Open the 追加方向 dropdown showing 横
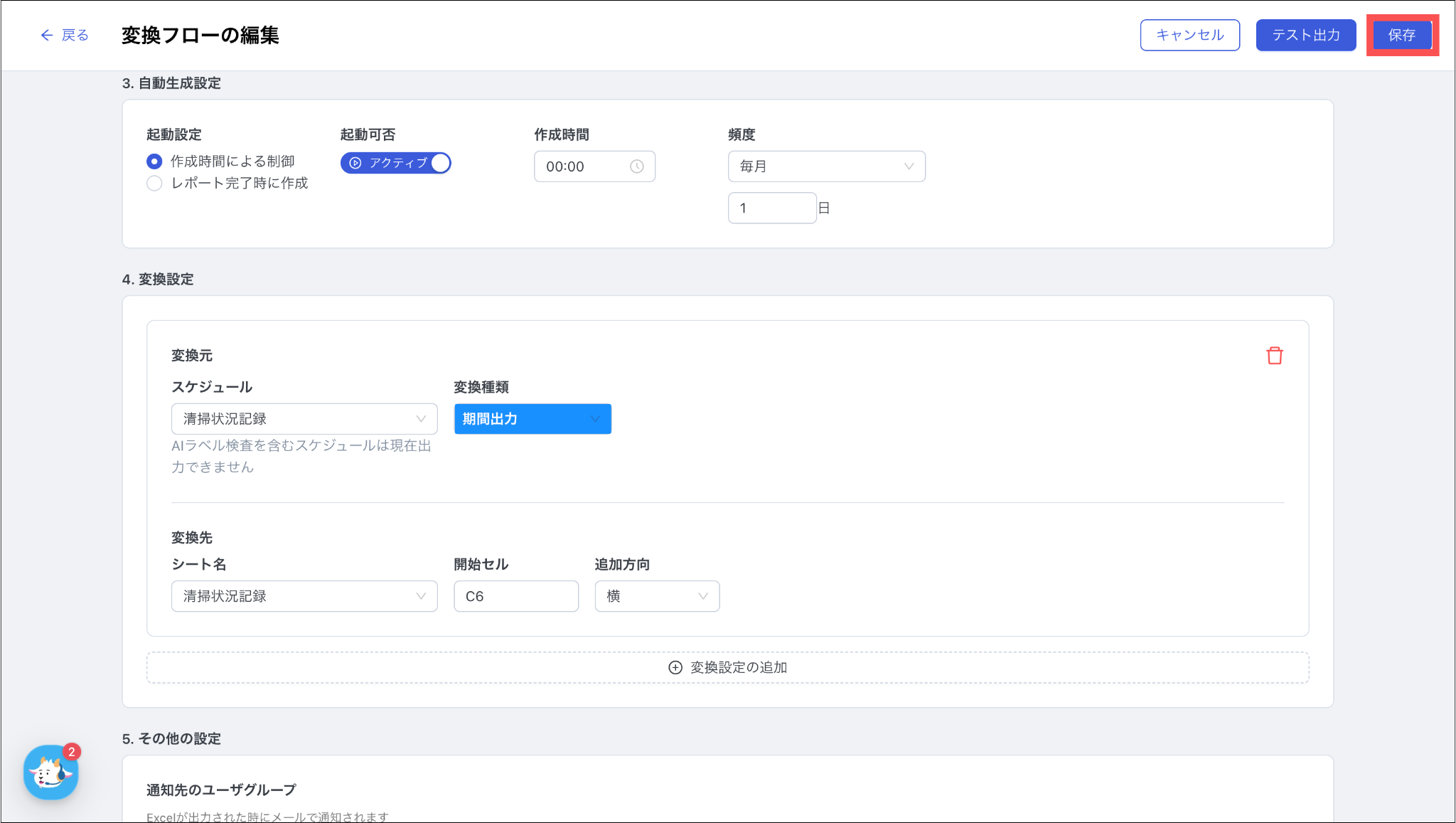This screenshot has width=1456, height=823. pos(656,596)
